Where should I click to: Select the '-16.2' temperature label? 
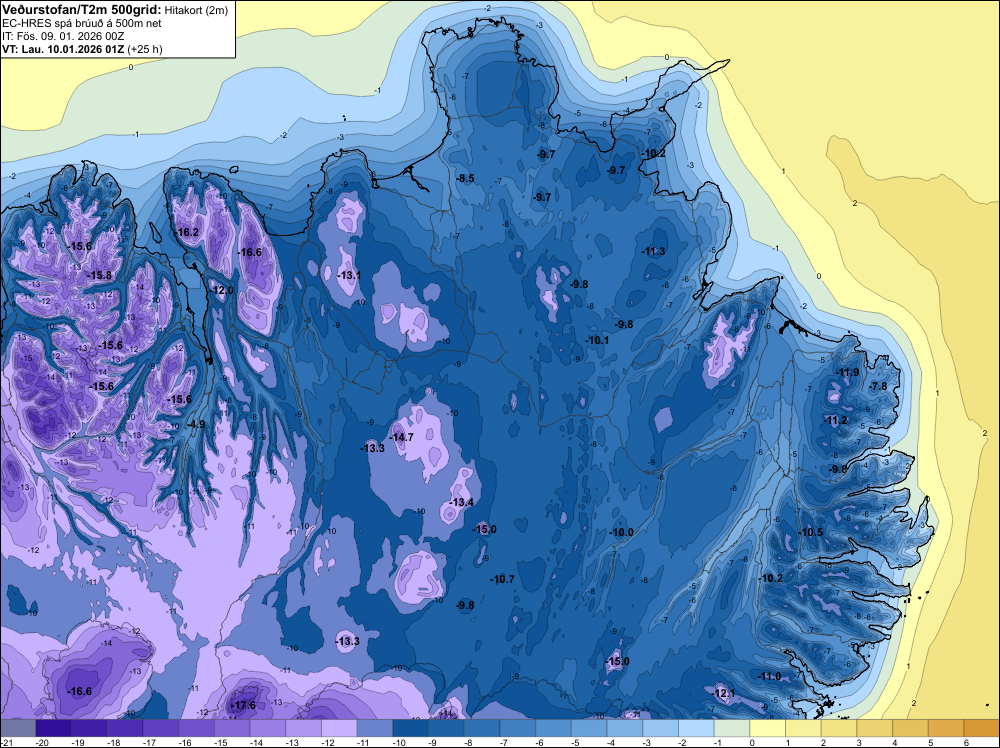(188, 232)
